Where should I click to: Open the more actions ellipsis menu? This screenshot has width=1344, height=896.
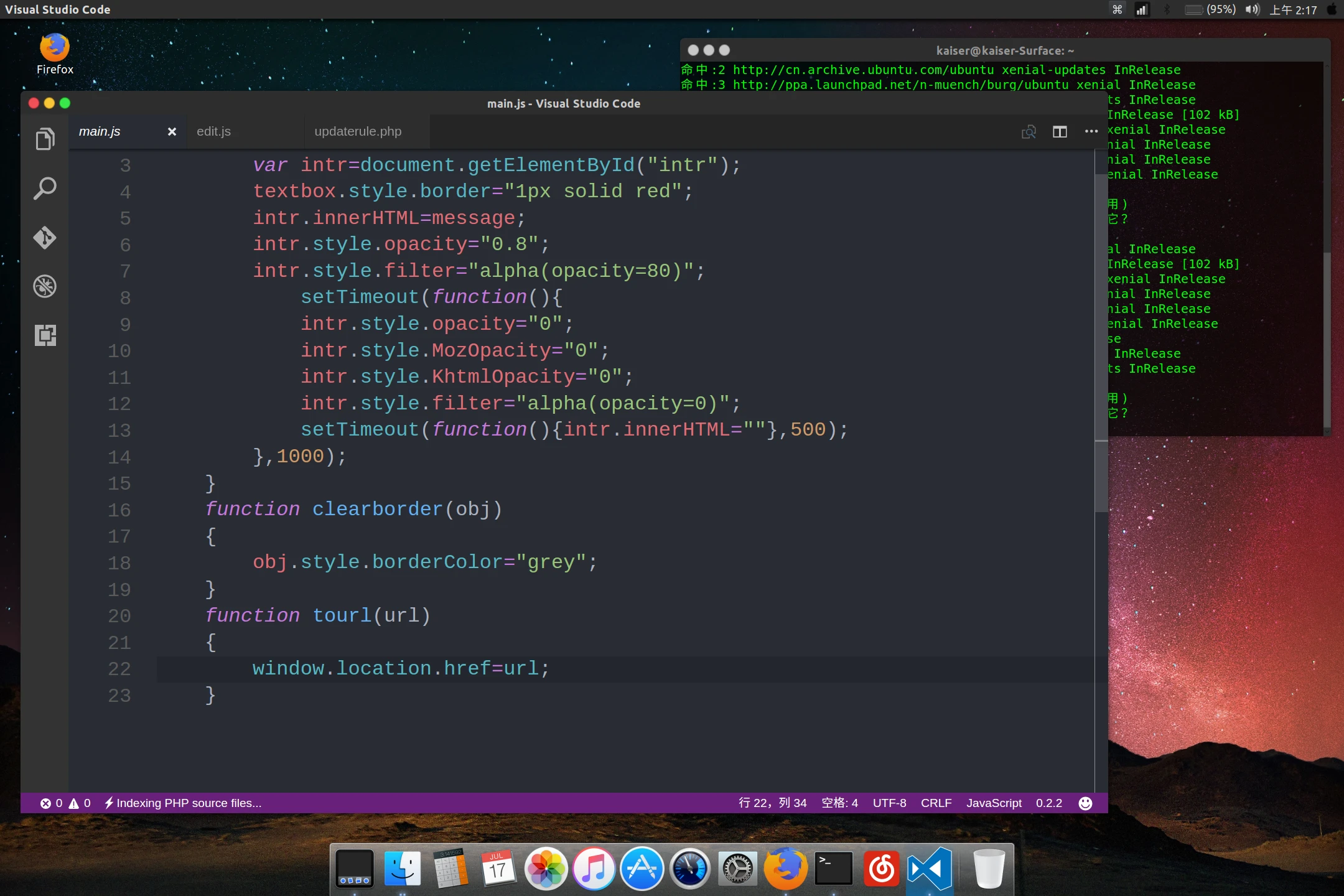coord(1091,131)
